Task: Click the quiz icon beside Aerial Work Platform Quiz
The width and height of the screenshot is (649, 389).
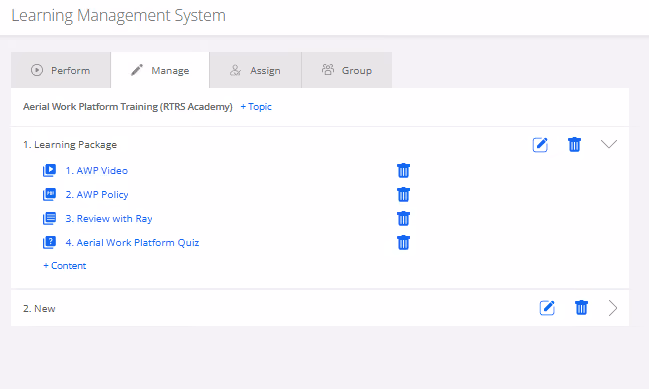Action: (49, 243)
